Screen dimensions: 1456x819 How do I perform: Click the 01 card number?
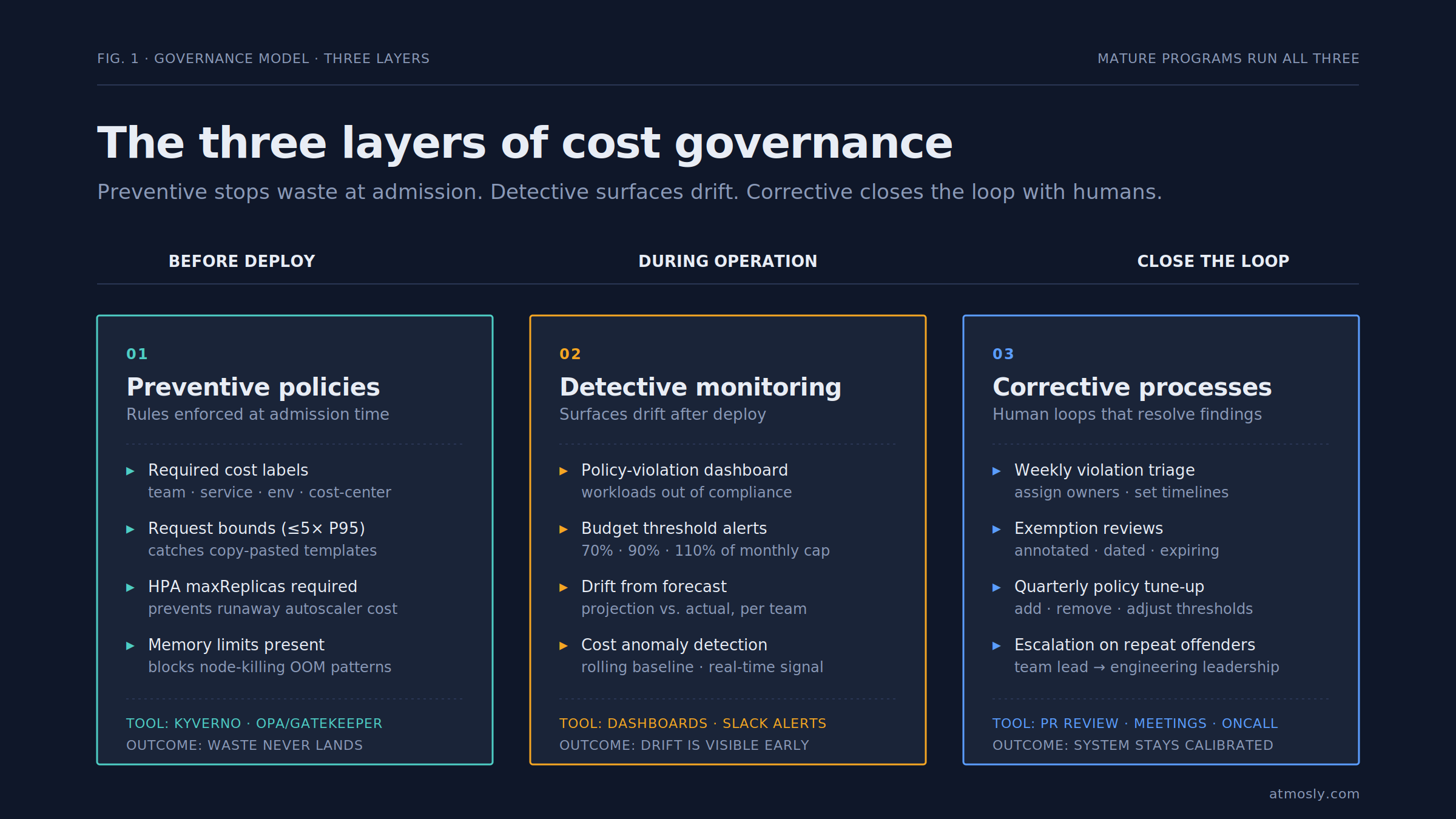(137, 354)
